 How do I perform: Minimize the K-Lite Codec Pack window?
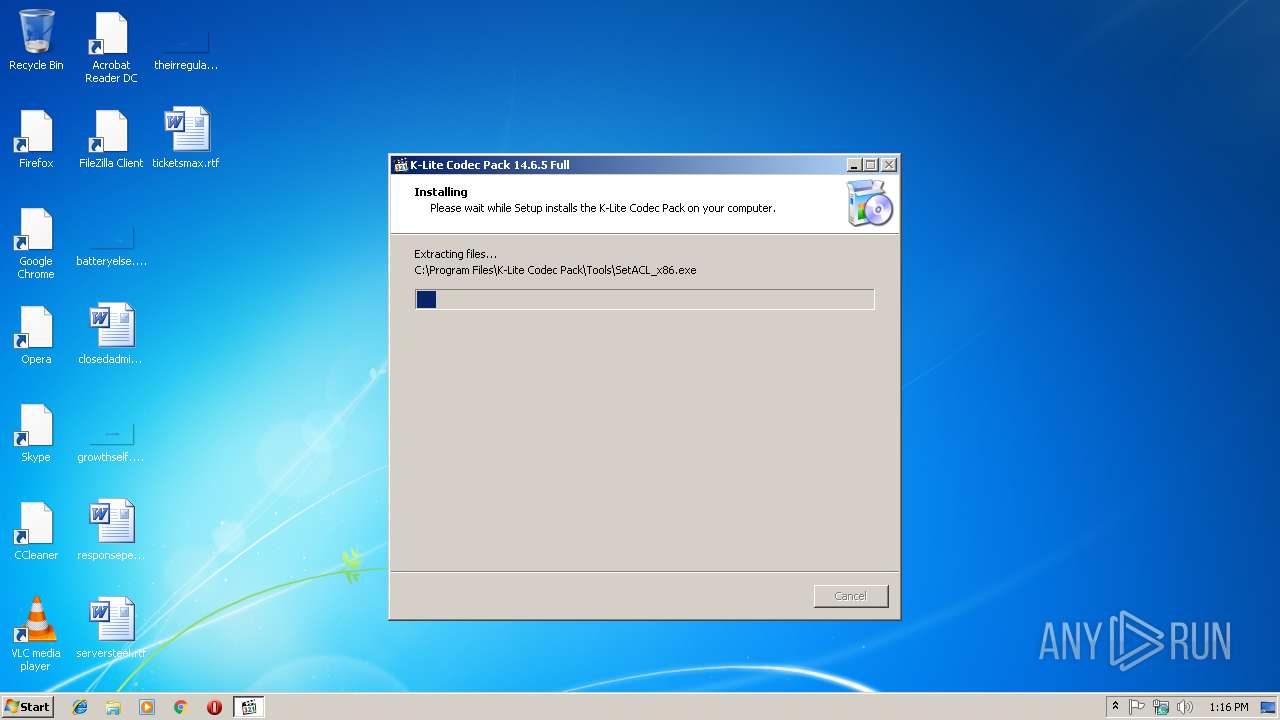pos(854,165)
